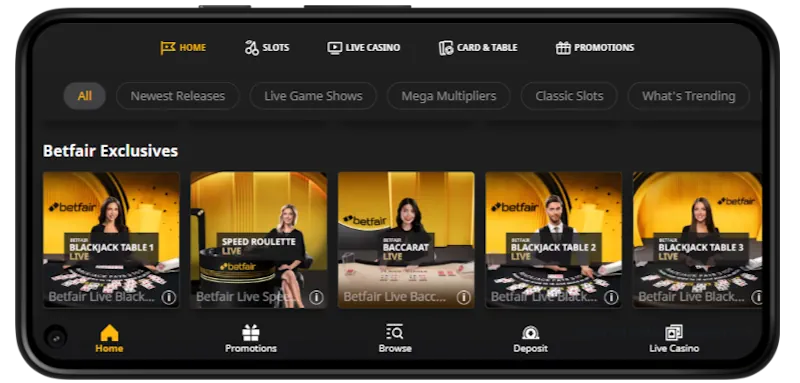Click the 'Betfair Live Spee...' caption text
This screenshot has height=383, width=800.
246,297
